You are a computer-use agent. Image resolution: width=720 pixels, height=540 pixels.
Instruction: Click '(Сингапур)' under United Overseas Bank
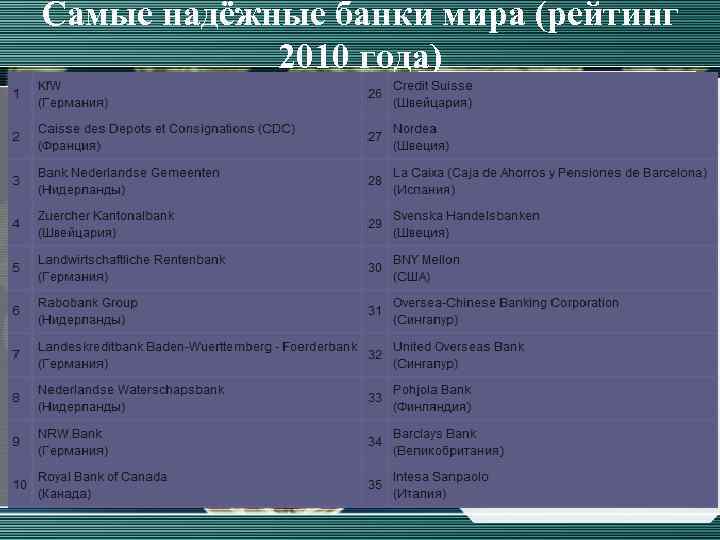click(425, 364)
